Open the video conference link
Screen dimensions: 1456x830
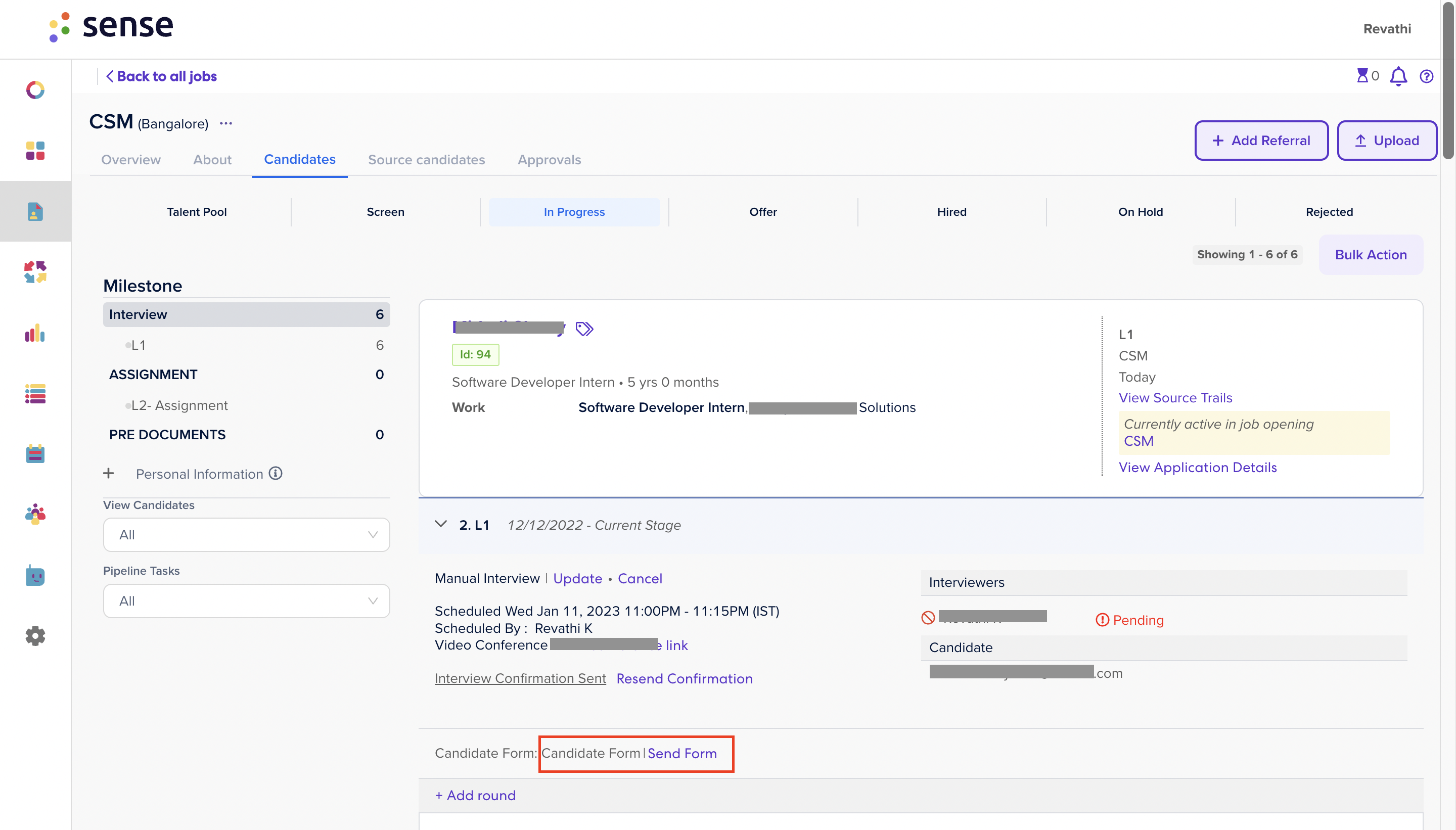(x=619, y=645)
